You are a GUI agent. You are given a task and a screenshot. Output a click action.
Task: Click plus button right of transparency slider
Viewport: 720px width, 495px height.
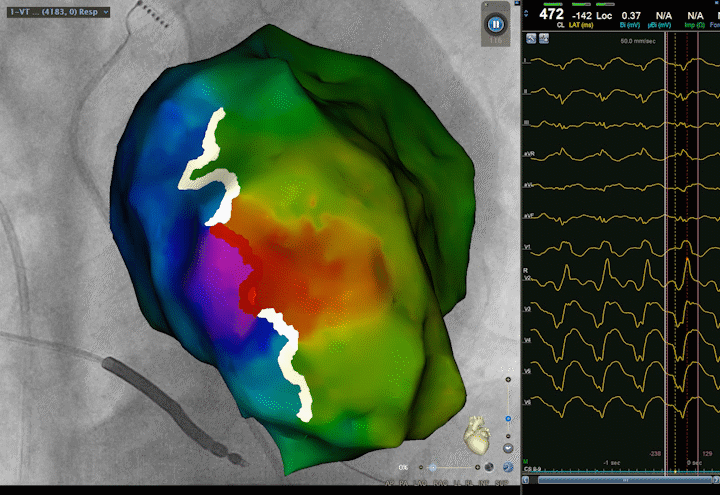478,467
